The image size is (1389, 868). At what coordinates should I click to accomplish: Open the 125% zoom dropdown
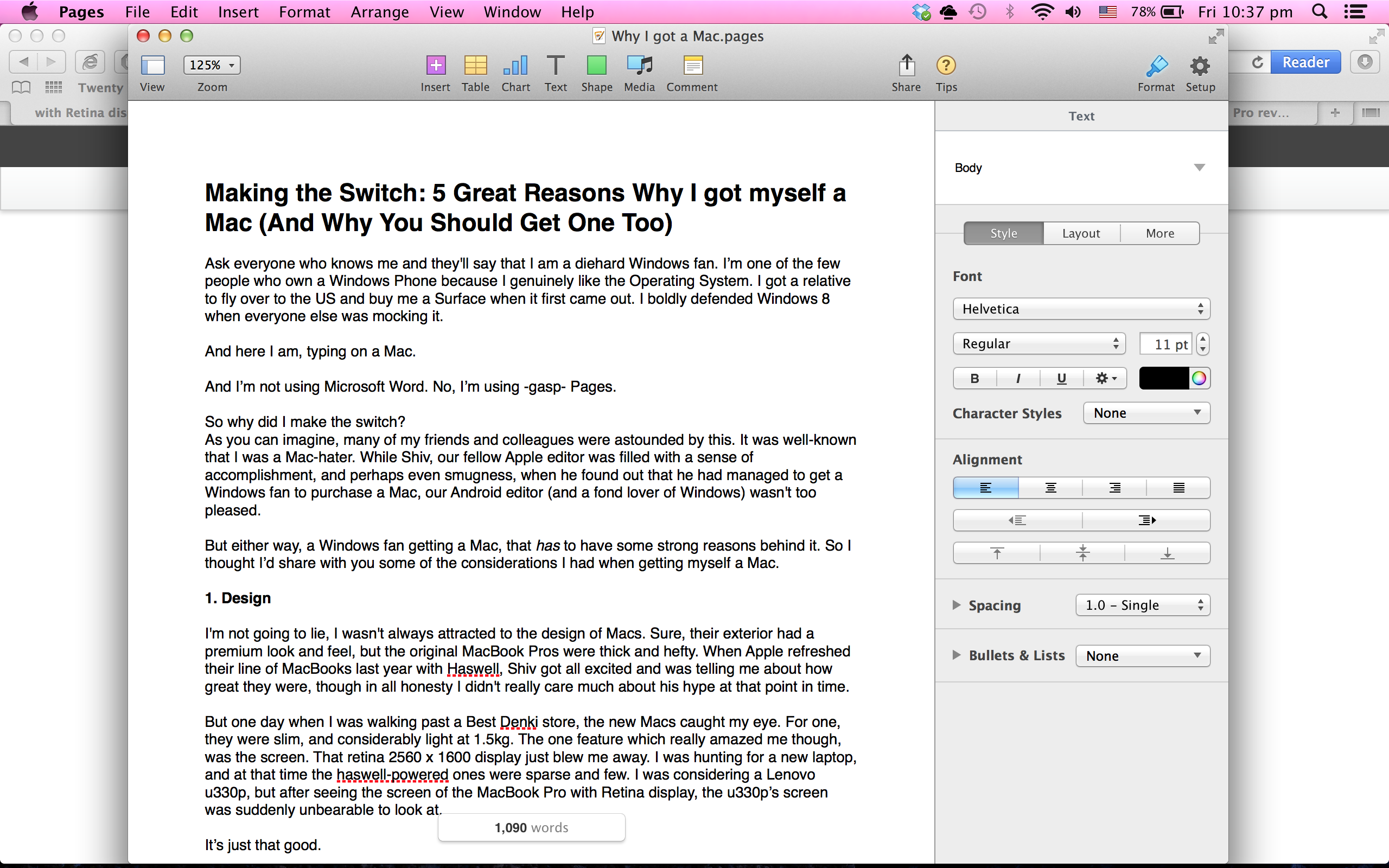point(212,65)
